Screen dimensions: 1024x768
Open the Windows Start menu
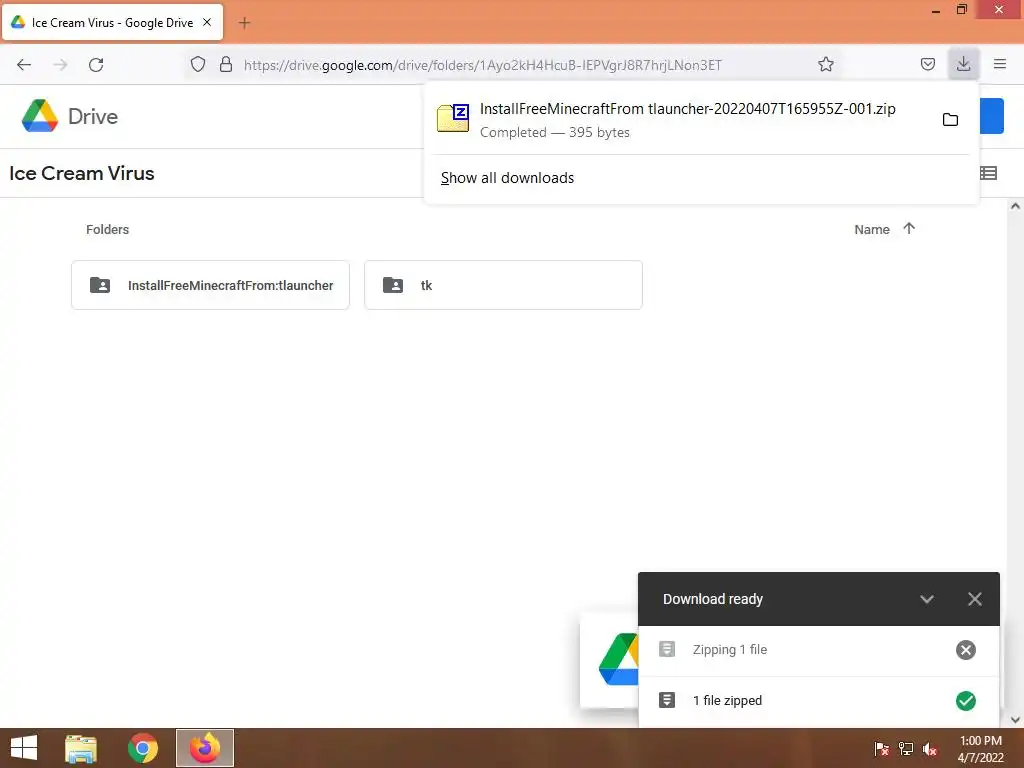(24, 748)
